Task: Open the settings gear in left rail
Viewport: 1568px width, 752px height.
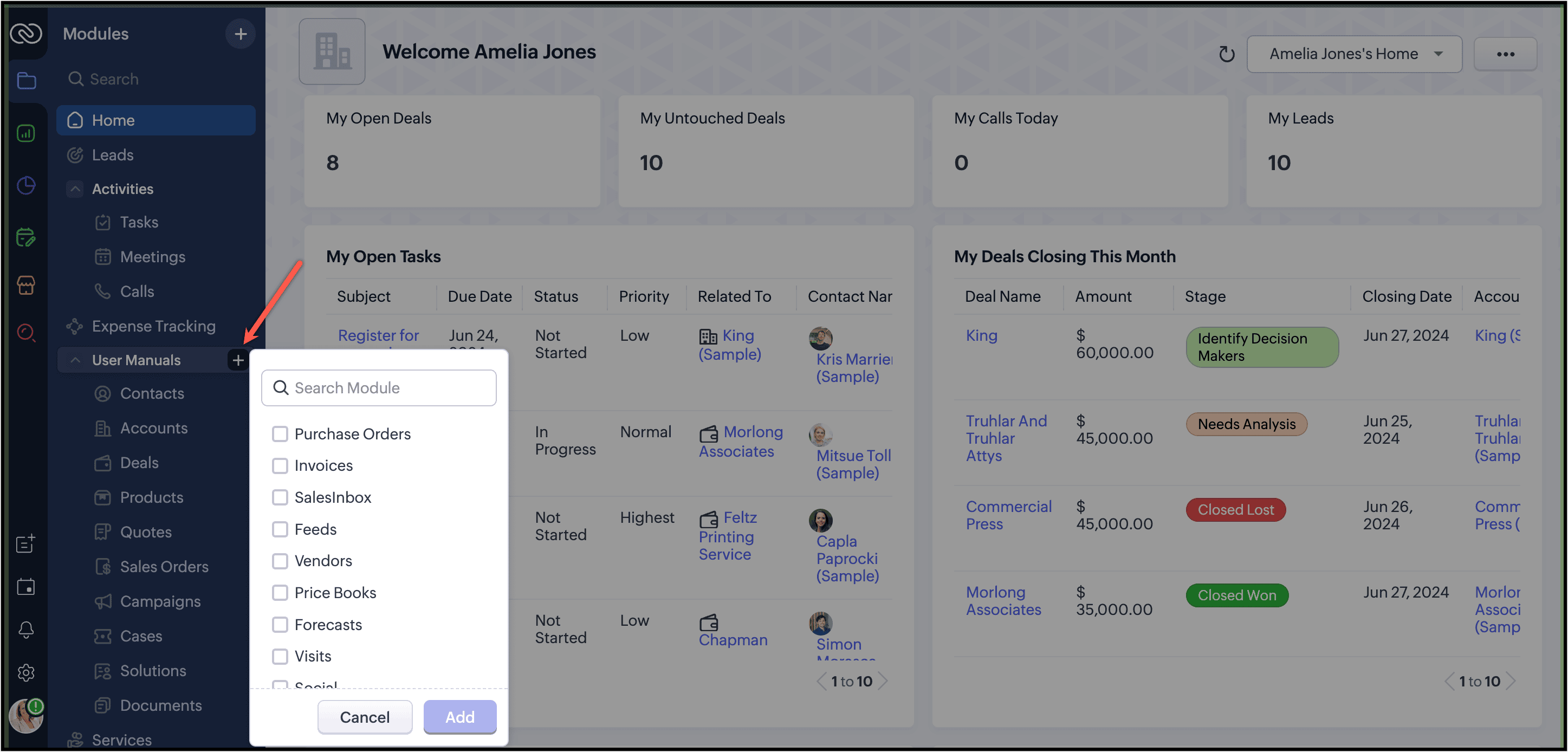Action: click(x=25, y=672)
